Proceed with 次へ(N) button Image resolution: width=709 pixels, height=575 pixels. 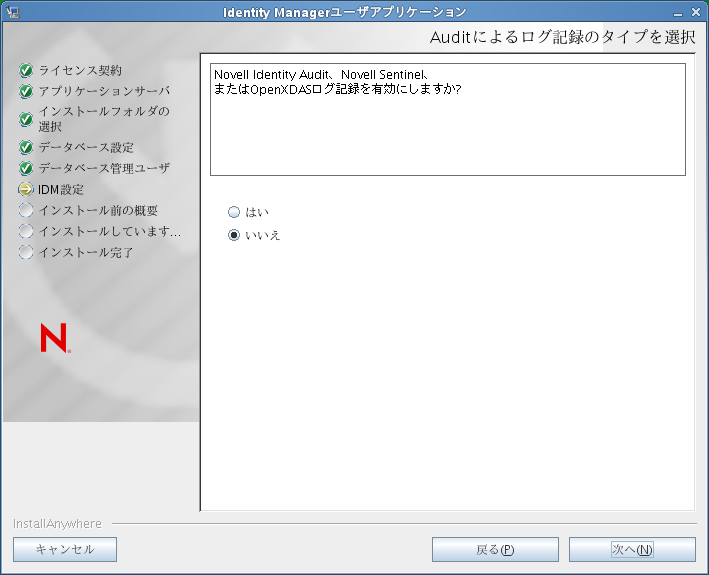click(632, 549)
